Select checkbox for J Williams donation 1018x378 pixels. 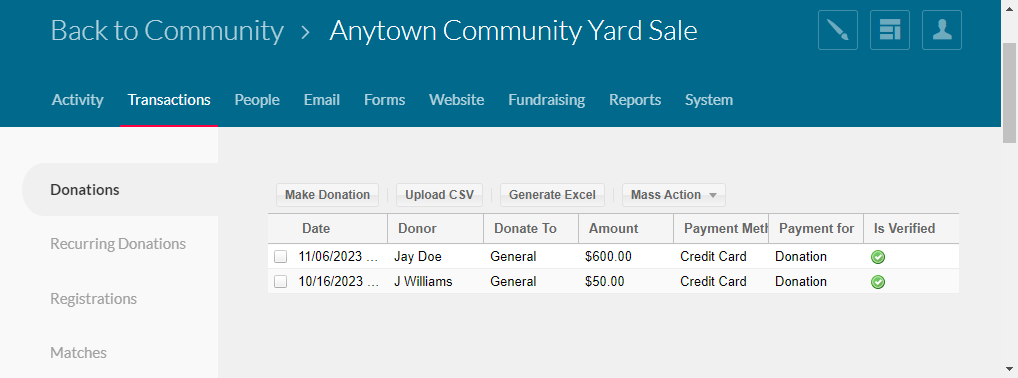pos(280,282)
